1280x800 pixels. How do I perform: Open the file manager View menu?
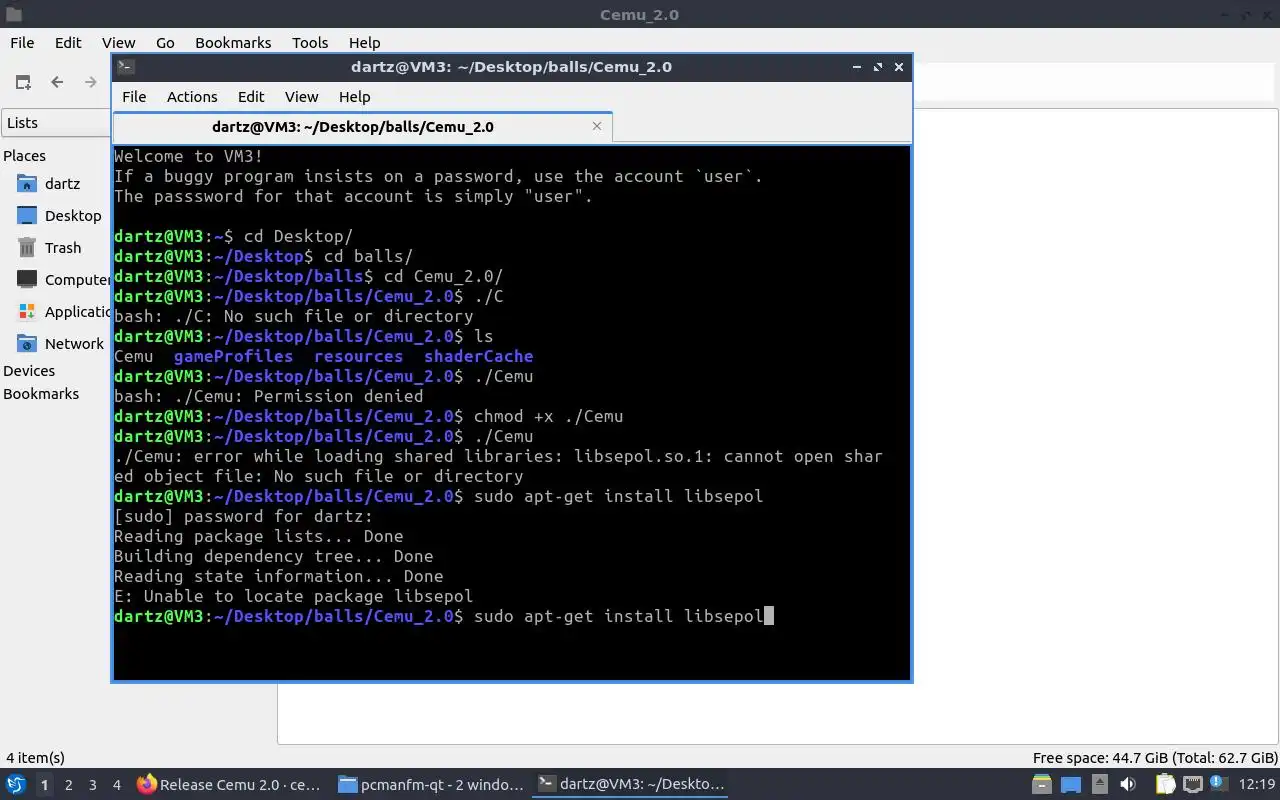[118, 43]
